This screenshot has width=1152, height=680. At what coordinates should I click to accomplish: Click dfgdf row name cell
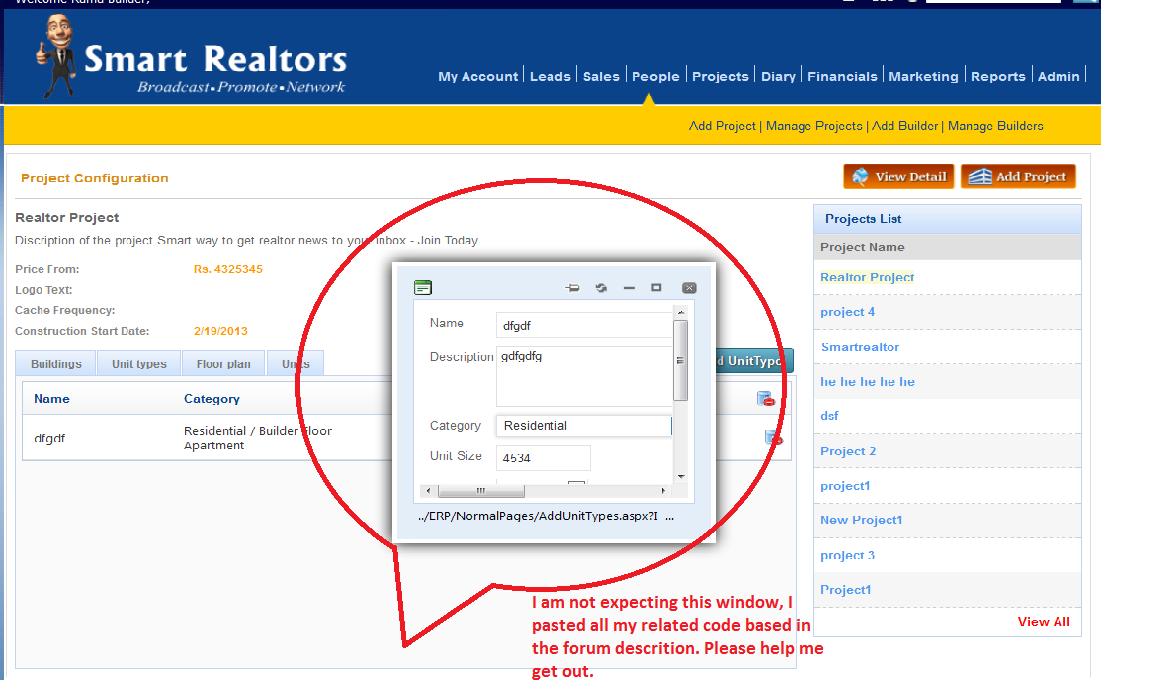point(49,438)
